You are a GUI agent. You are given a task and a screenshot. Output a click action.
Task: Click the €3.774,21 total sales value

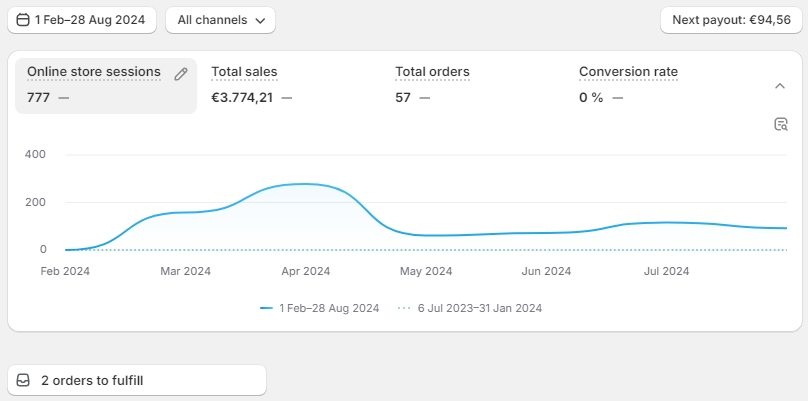[244, 97]
